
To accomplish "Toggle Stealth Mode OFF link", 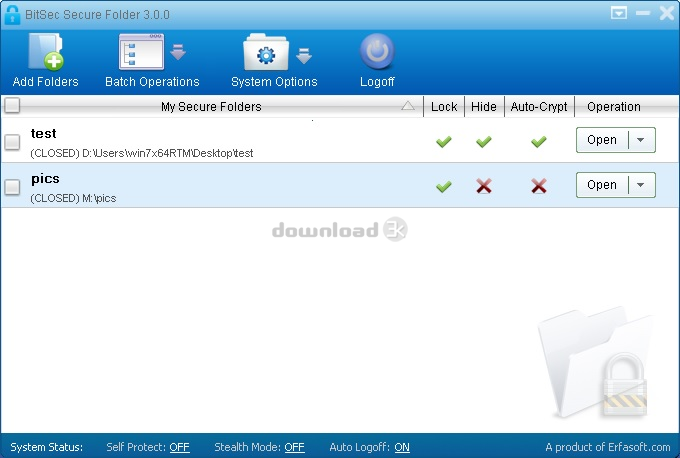I will coord(294,447).
